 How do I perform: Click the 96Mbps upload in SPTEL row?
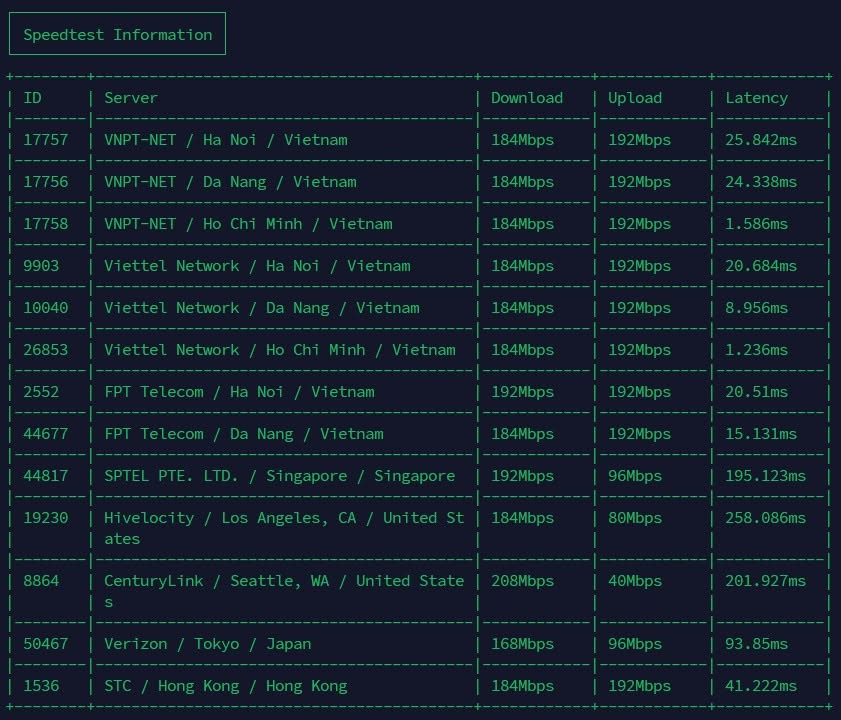click(x=635, y=476)
